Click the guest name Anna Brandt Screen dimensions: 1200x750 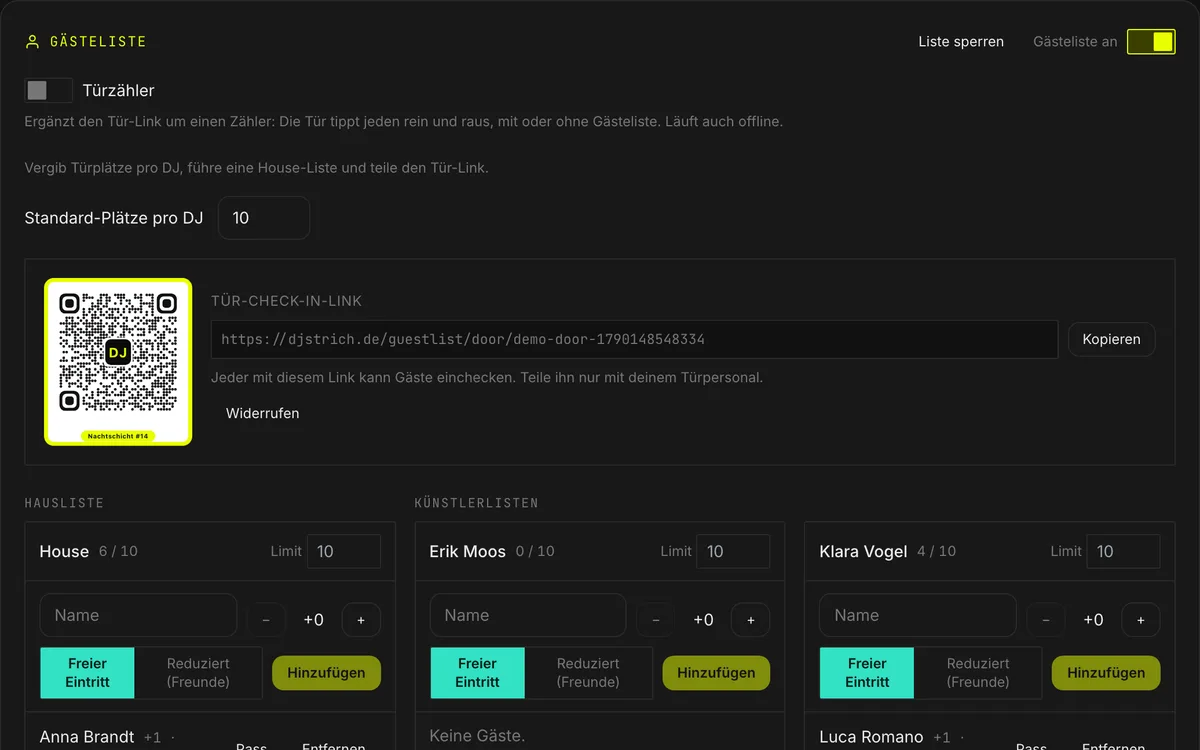coord(87,737)
